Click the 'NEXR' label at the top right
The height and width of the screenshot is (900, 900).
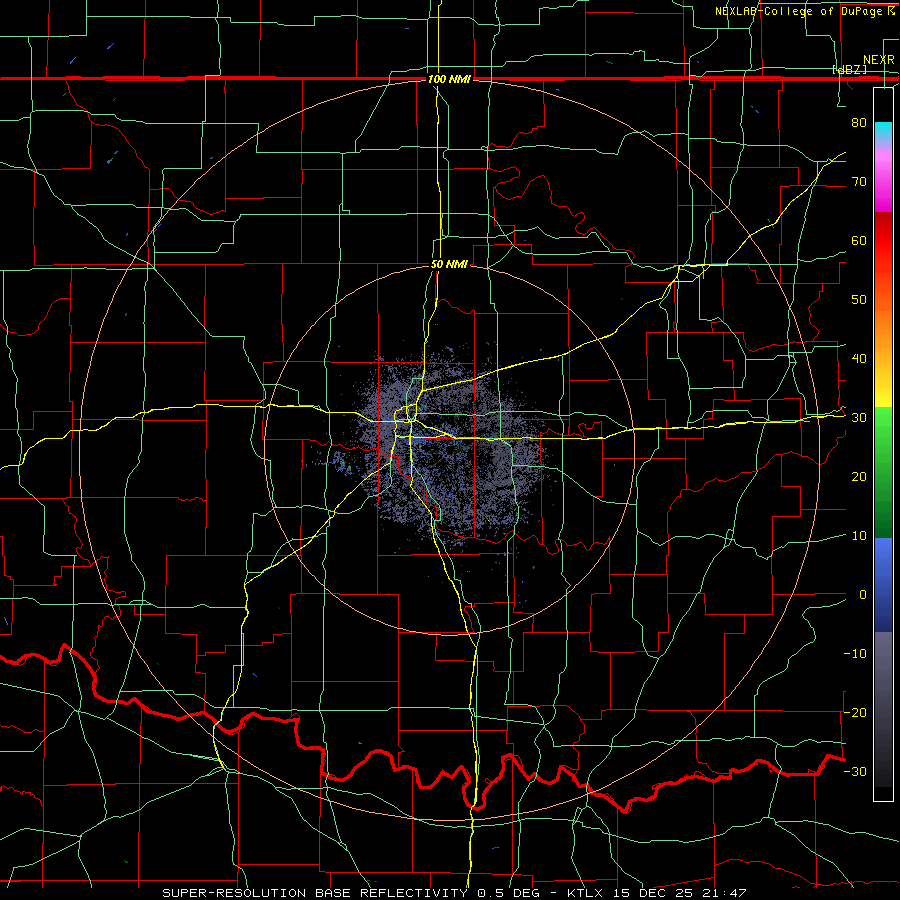(x=879, y=60)
